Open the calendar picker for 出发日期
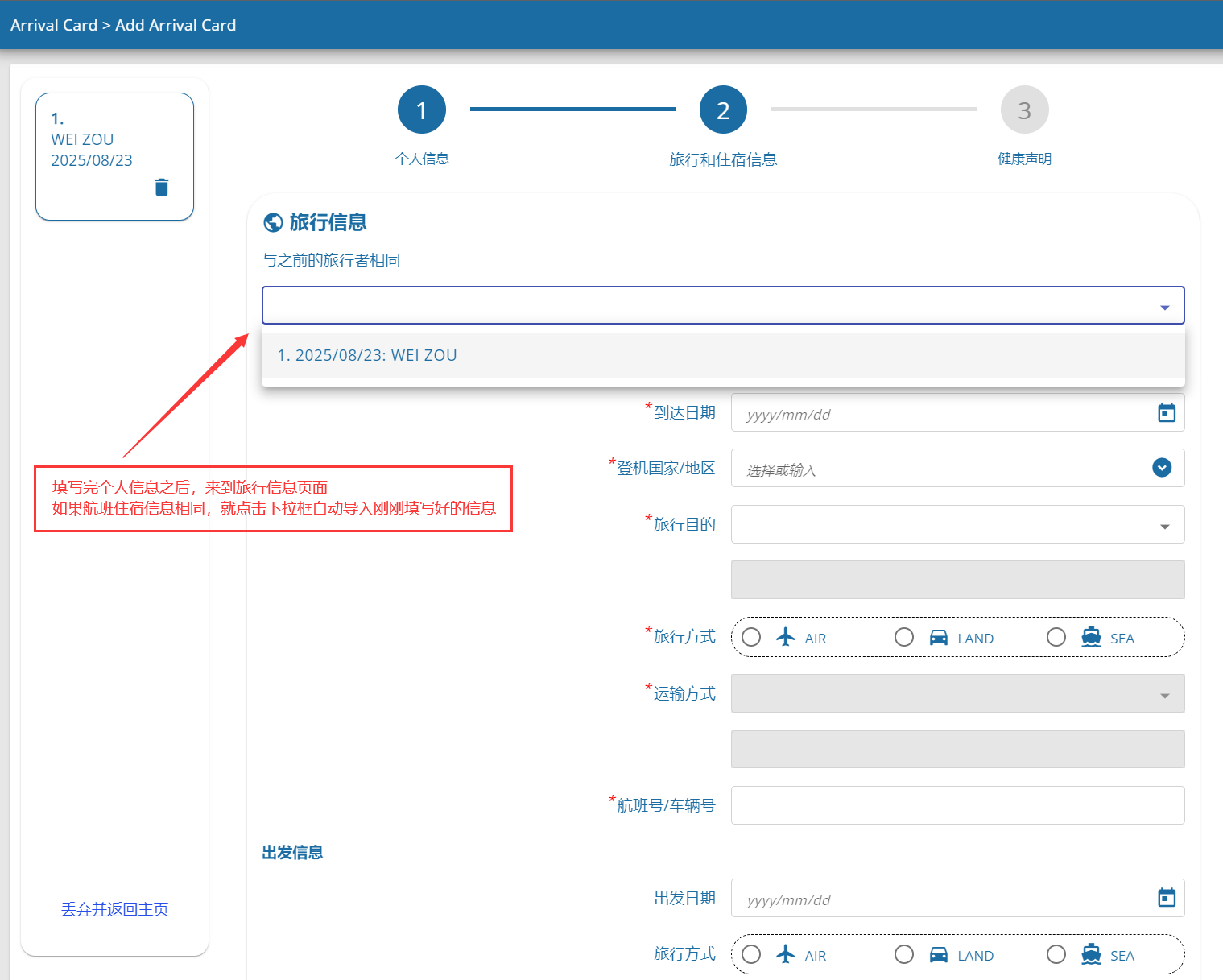Screen dimensions: 1223x980 tap(1167, 898)
